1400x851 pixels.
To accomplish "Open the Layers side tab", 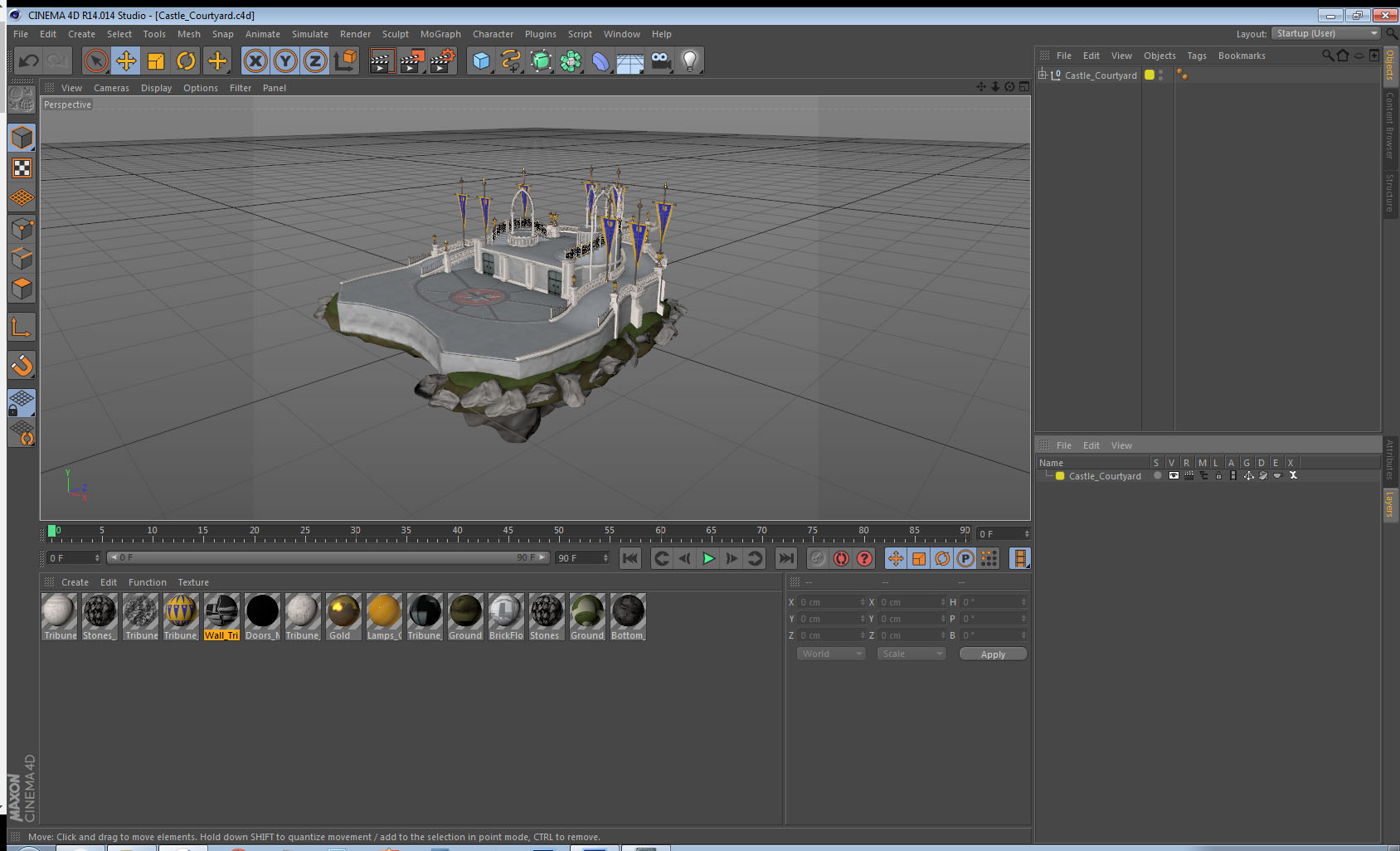I will tap(1389, 503).
